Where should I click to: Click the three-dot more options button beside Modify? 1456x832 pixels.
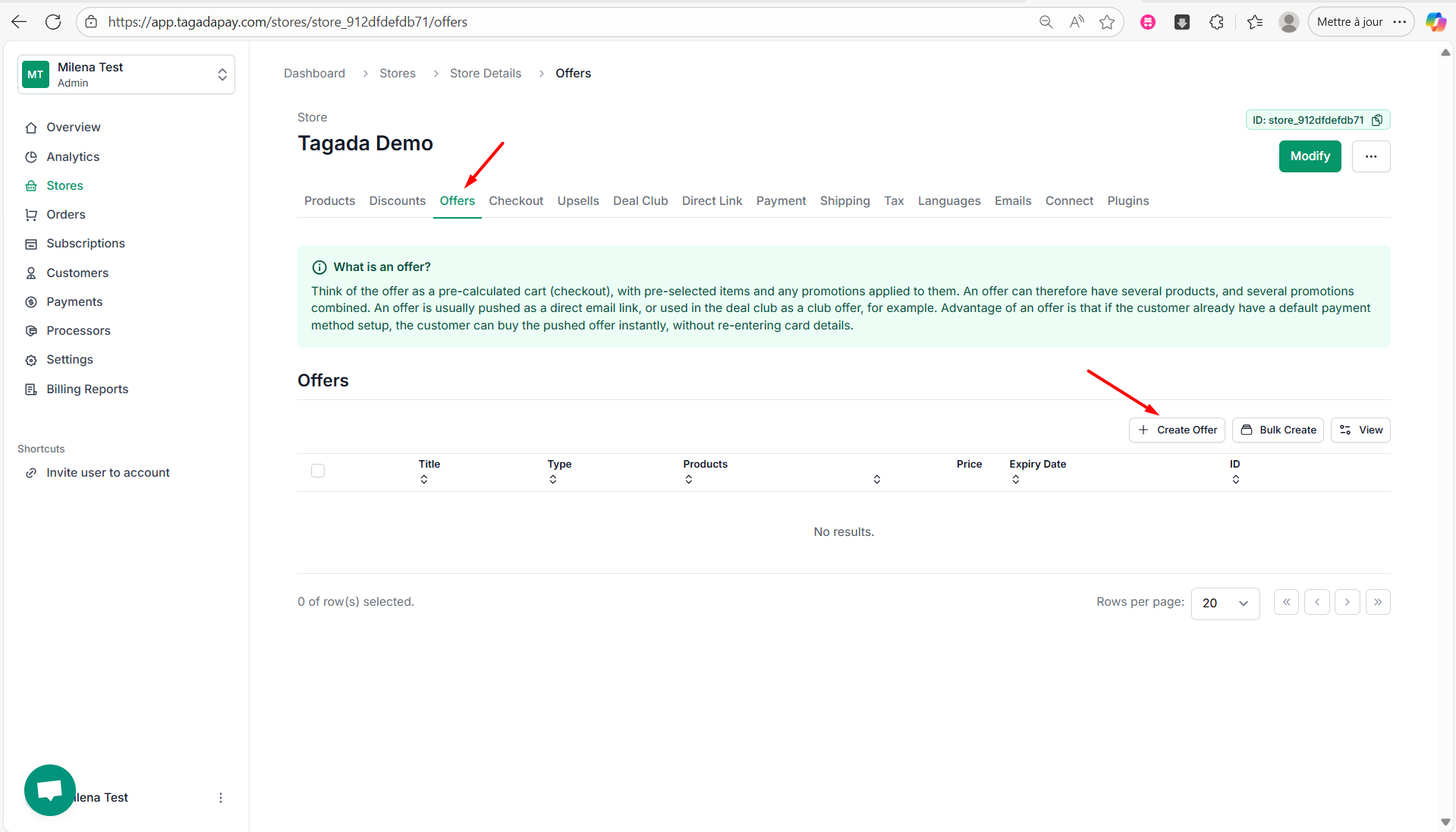(1370, 156)
